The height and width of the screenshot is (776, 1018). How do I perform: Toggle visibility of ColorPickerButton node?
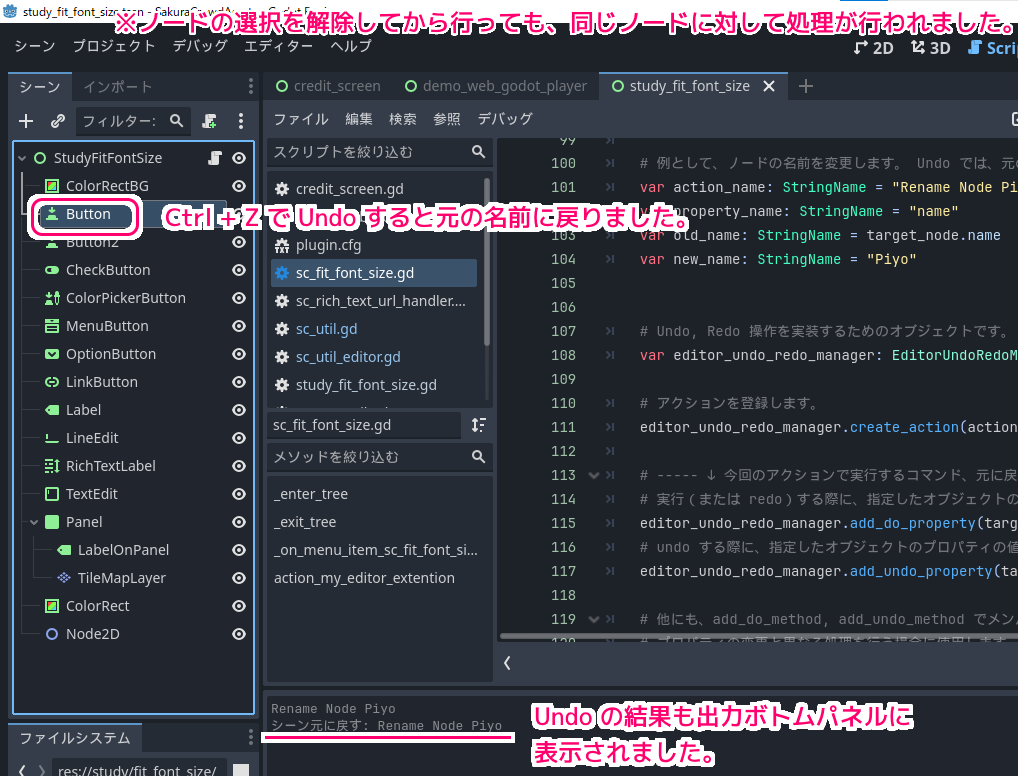tap(239, 298)
